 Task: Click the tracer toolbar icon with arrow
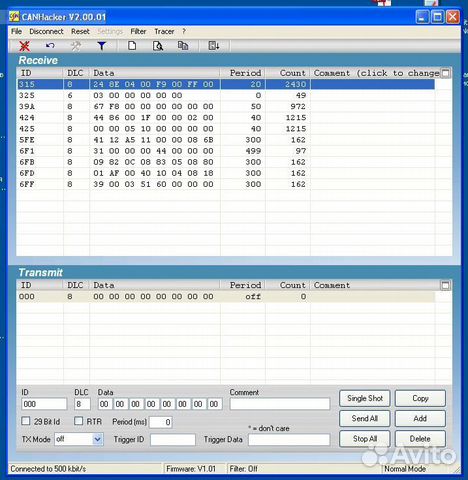pyautogui.click(x=213, y=45)
